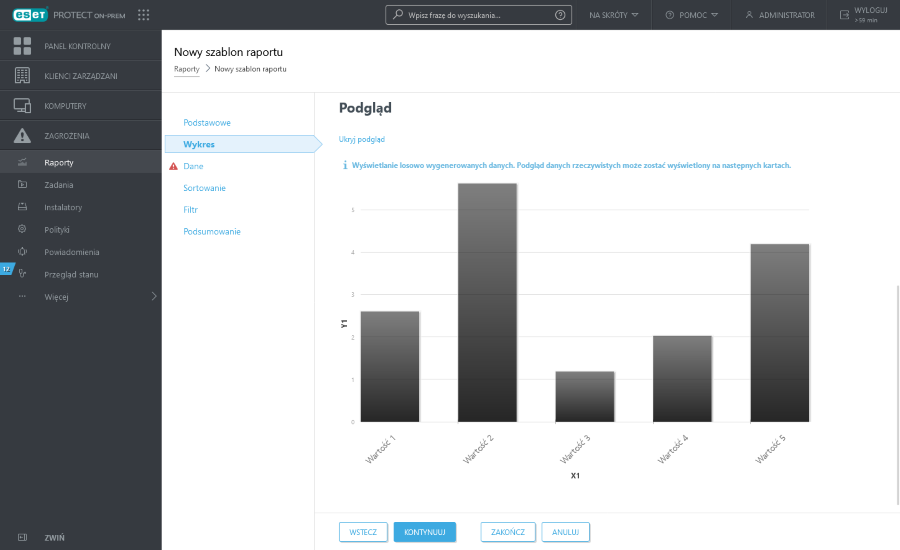Screen dimensions: 900x550
Task: Open search help question mark icon
Action: tap(560, 15)
